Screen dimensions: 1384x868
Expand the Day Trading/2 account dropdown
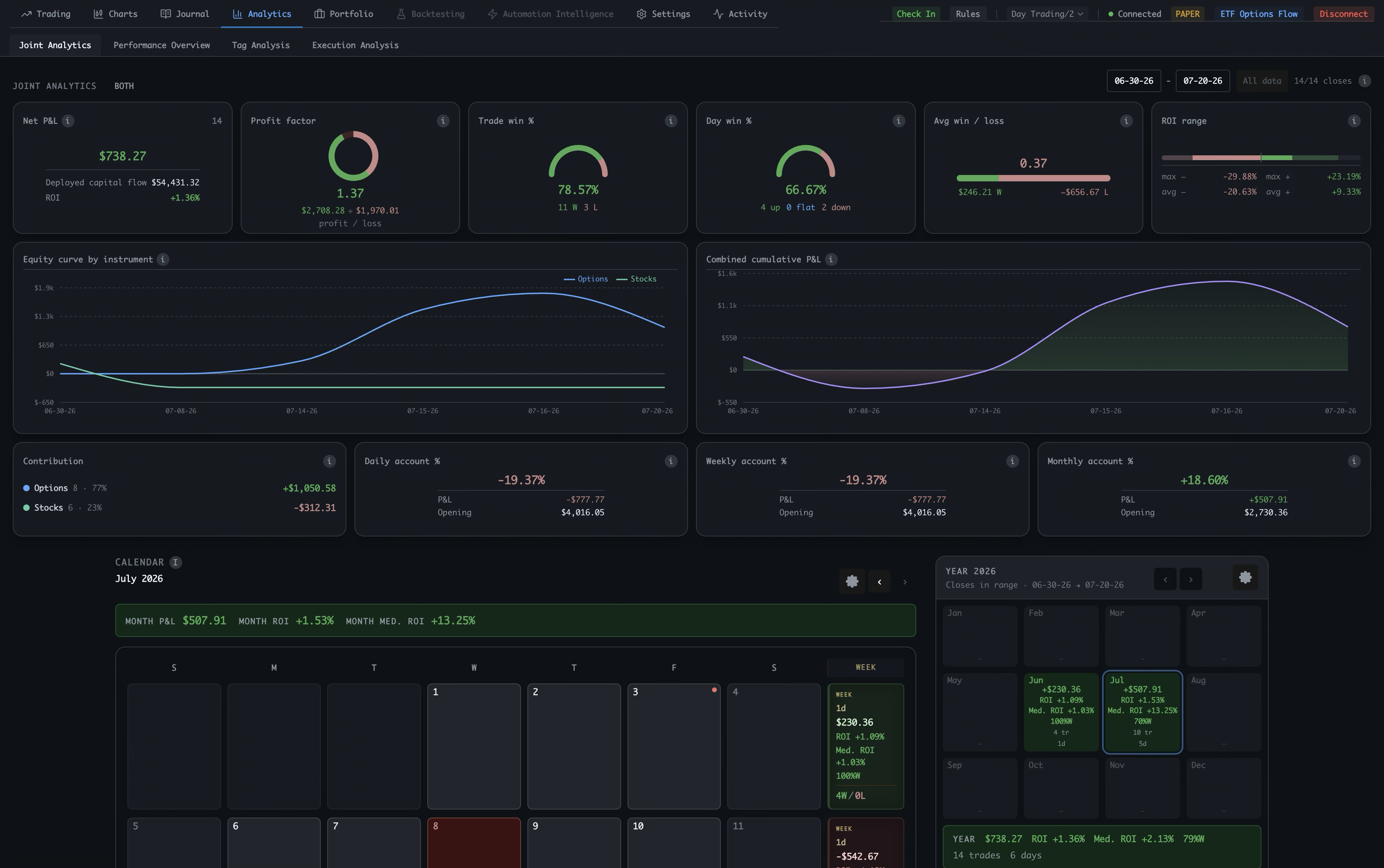(x=1047, y=14)
